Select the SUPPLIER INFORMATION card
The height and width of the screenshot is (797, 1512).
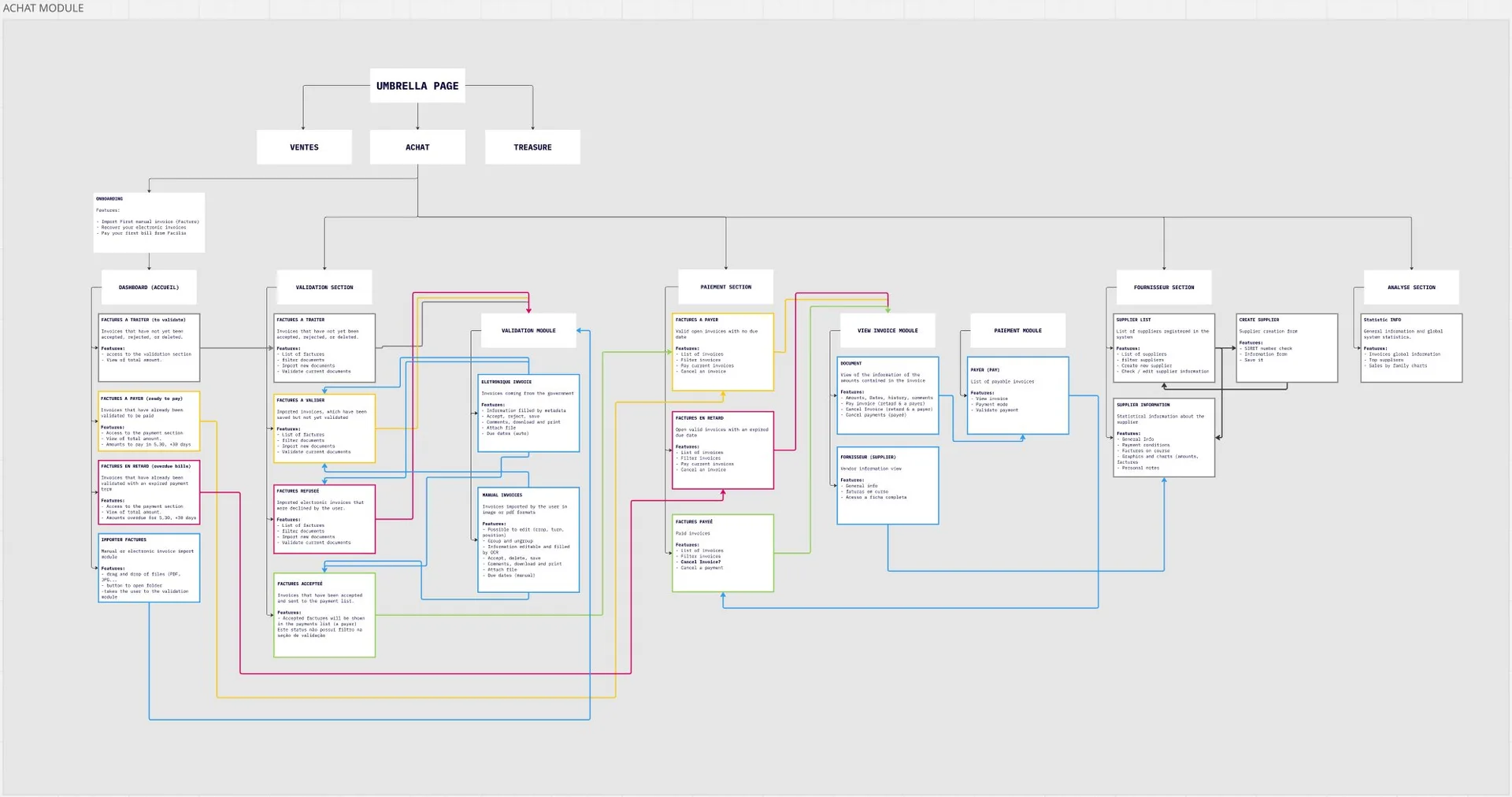1164,438
